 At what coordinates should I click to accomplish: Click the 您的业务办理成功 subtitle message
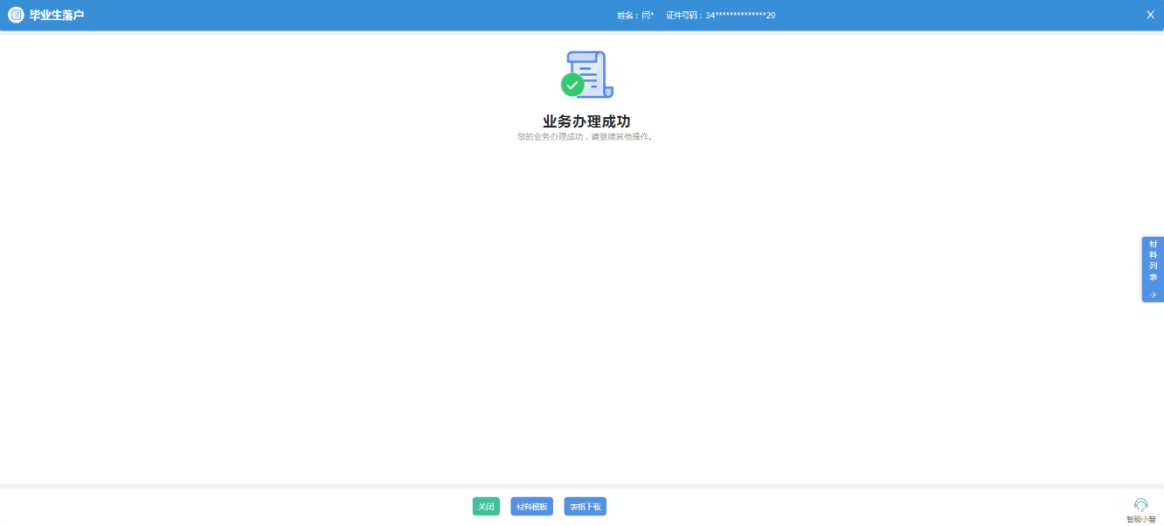(x=585, y=137)
